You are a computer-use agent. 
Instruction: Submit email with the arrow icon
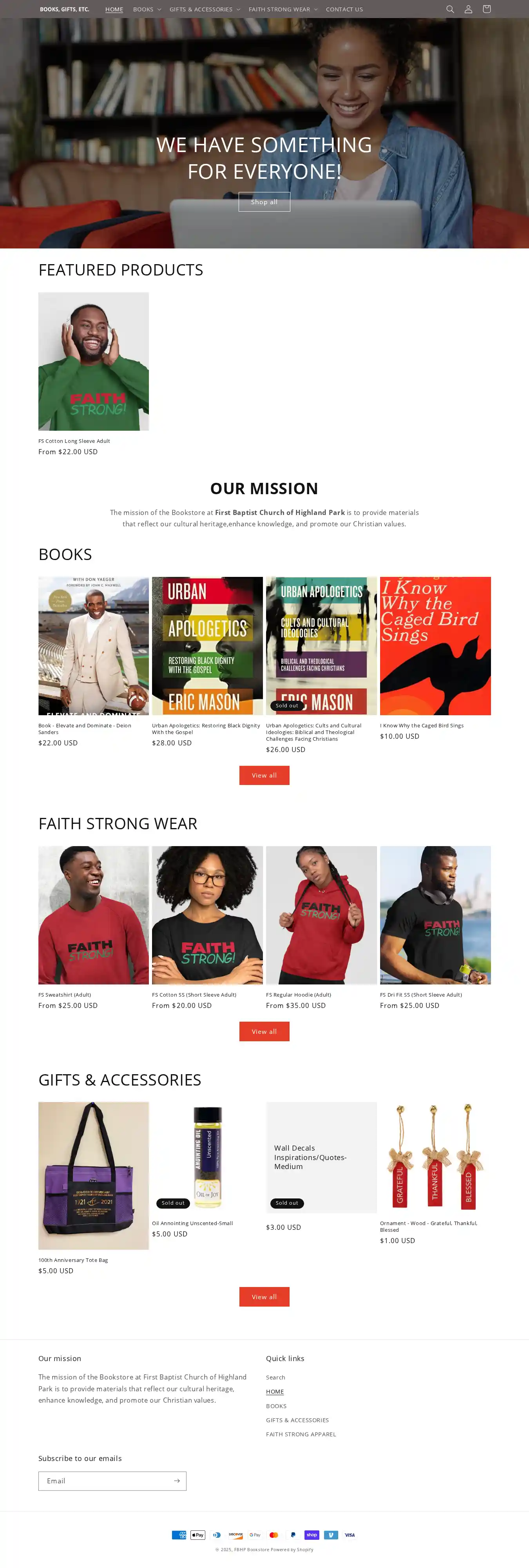coord(177,1480)
